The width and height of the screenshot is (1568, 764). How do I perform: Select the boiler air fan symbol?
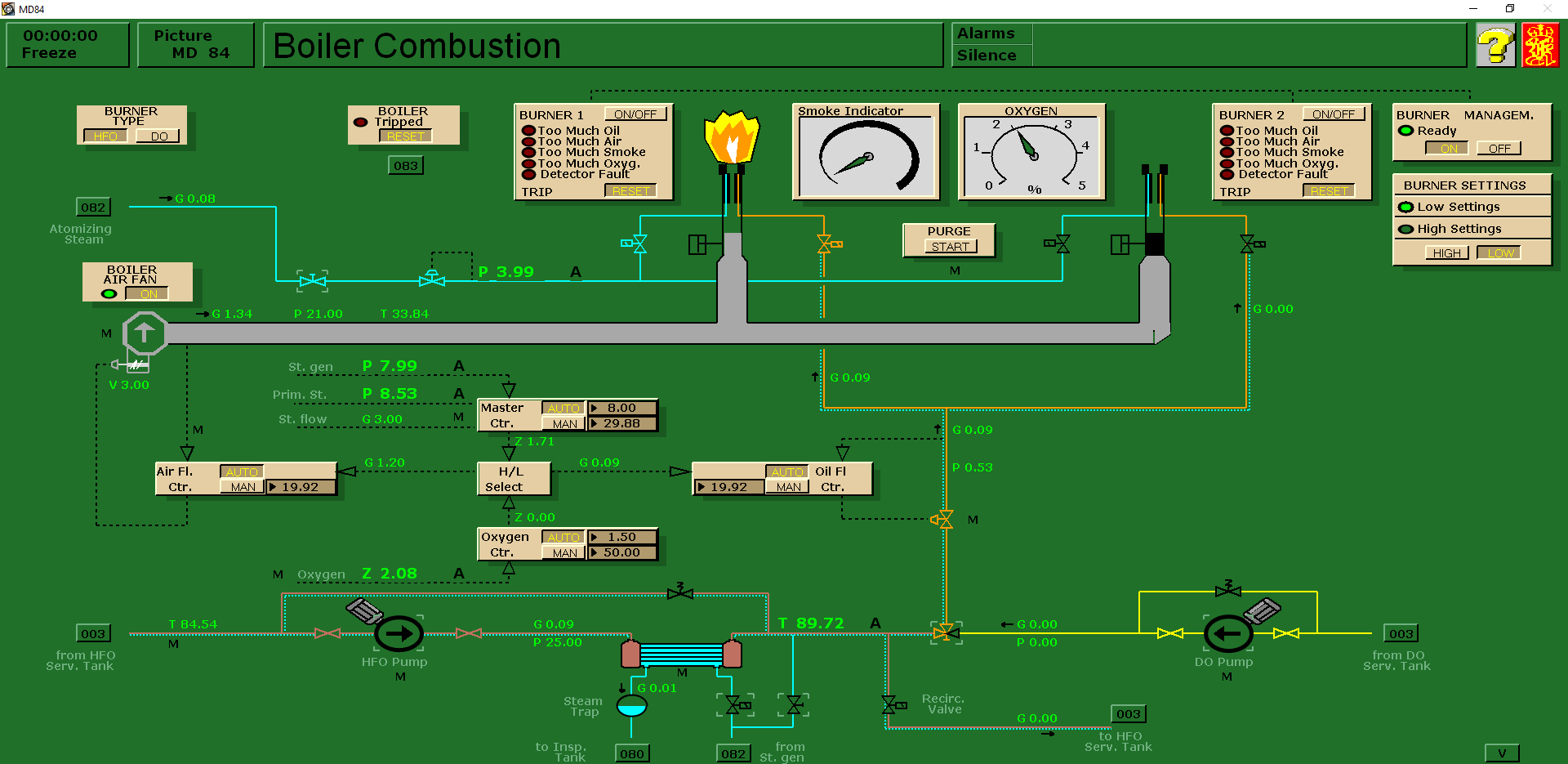pyautogui.click(x=145, y=333)
